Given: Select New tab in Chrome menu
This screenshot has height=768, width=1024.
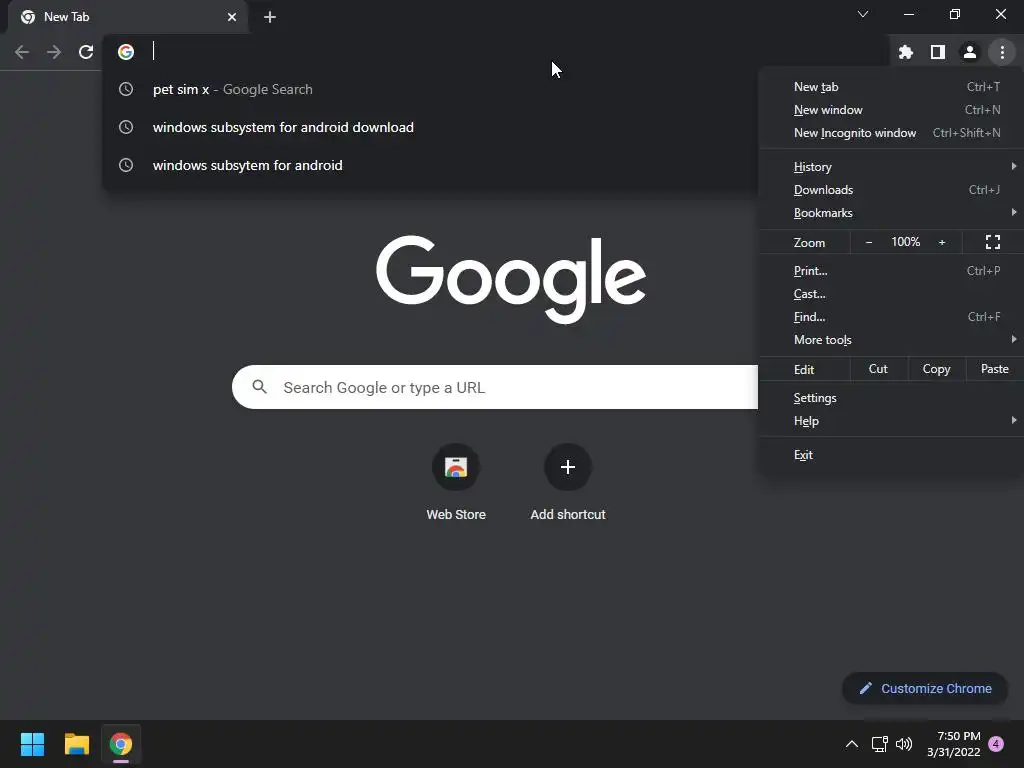Looking at the screenshot, I should point(891,87).
